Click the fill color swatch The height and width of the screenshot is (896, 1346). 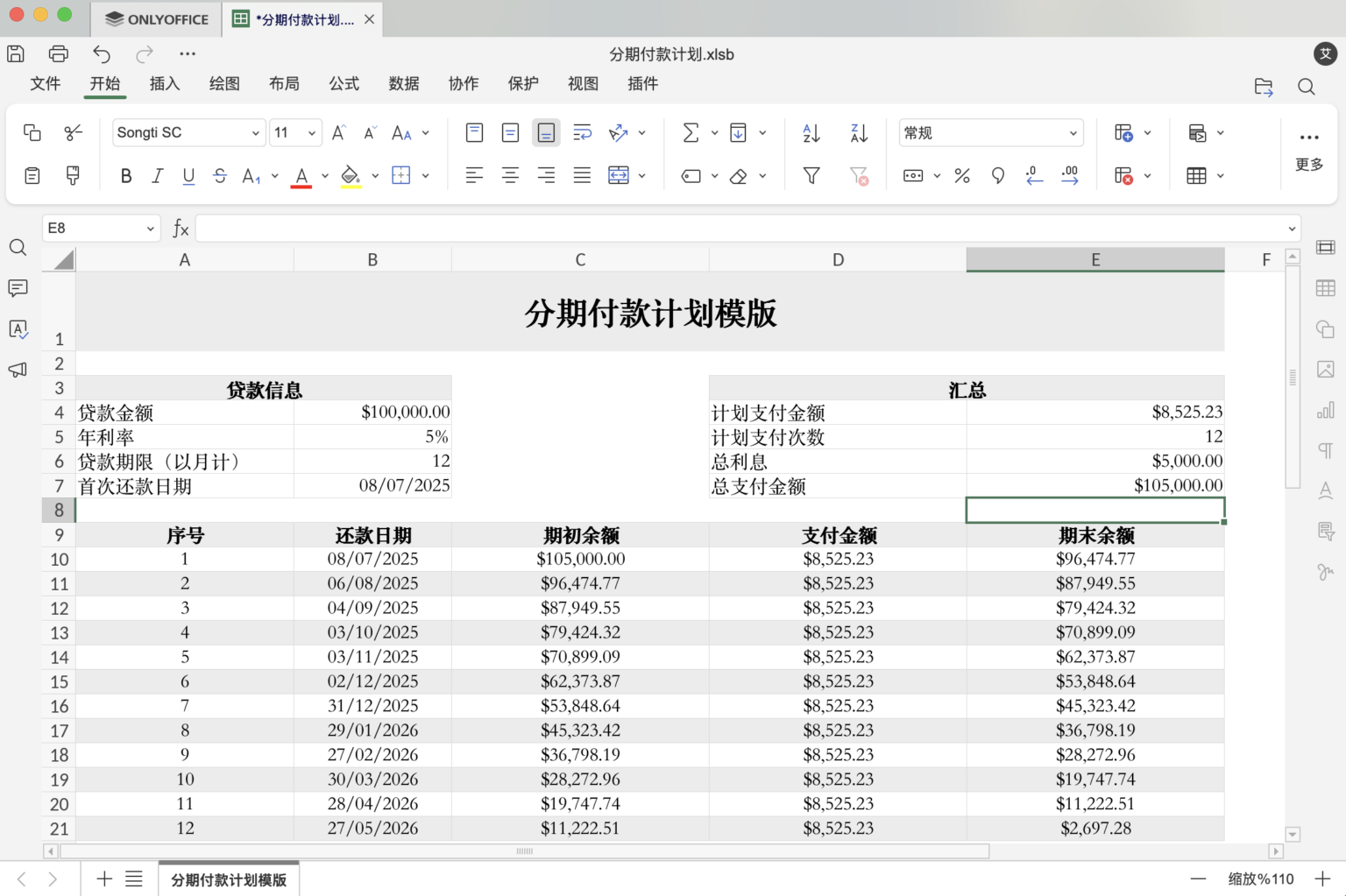click(350, 175)
